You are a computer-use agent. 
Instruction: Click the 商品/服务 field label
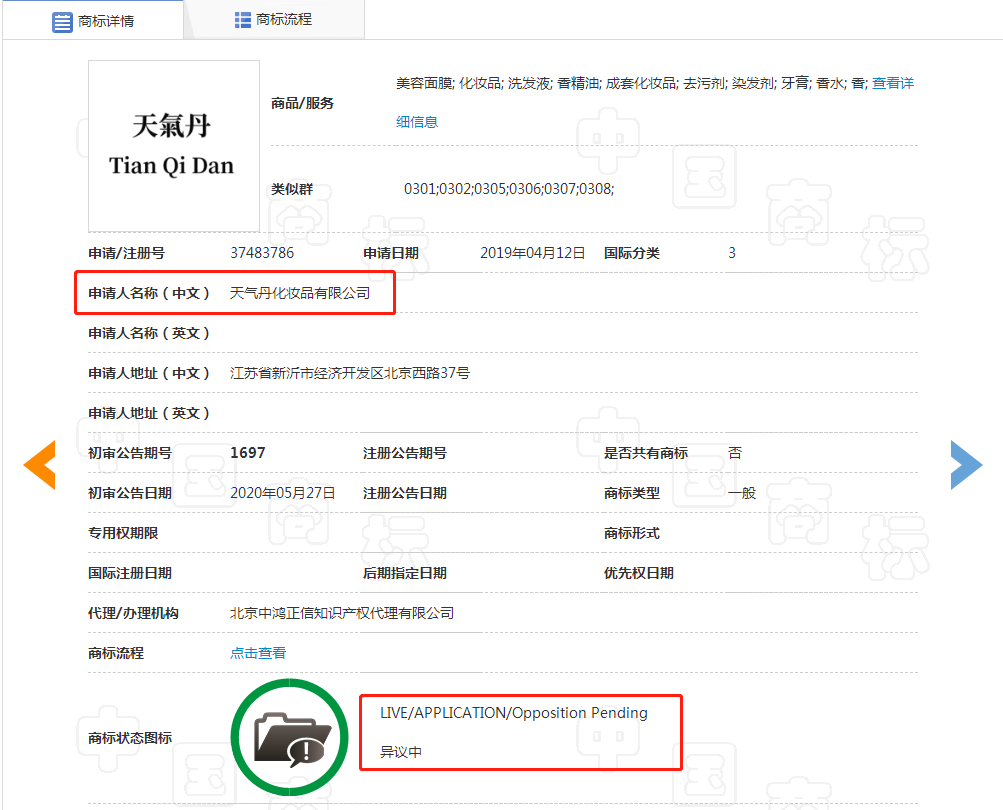[x=303, y=103]
